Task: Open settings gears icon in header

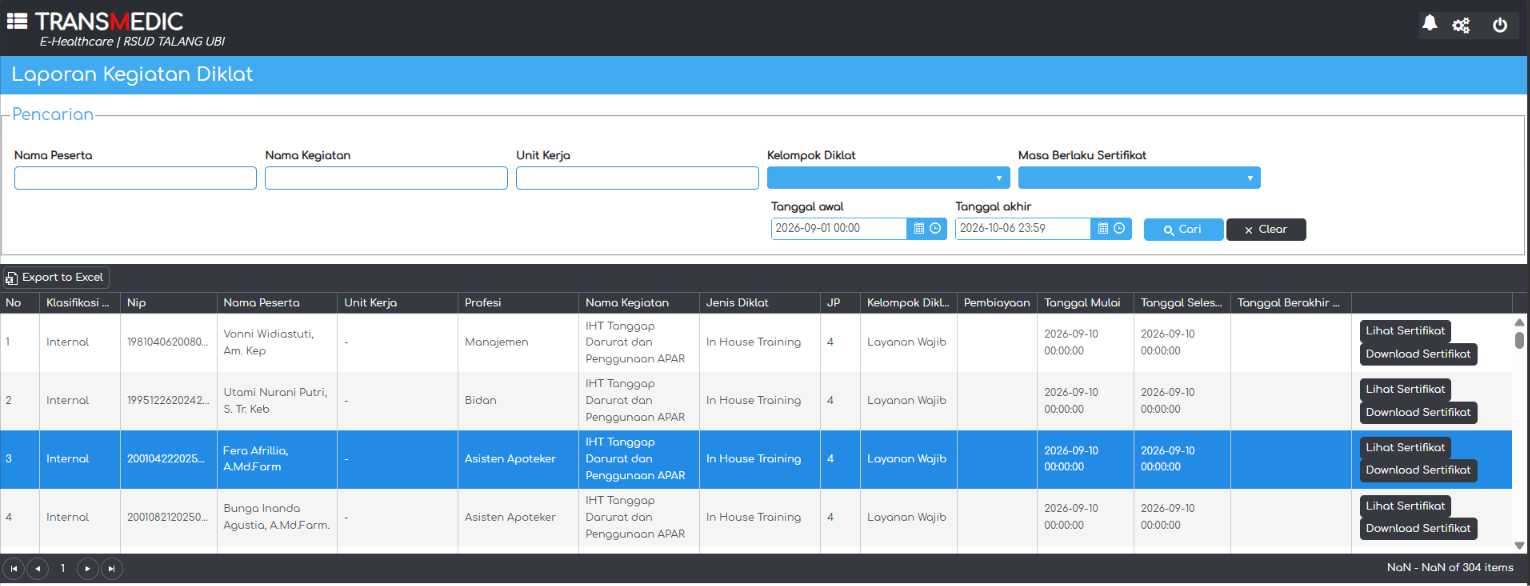Action: coord(1461,25)
